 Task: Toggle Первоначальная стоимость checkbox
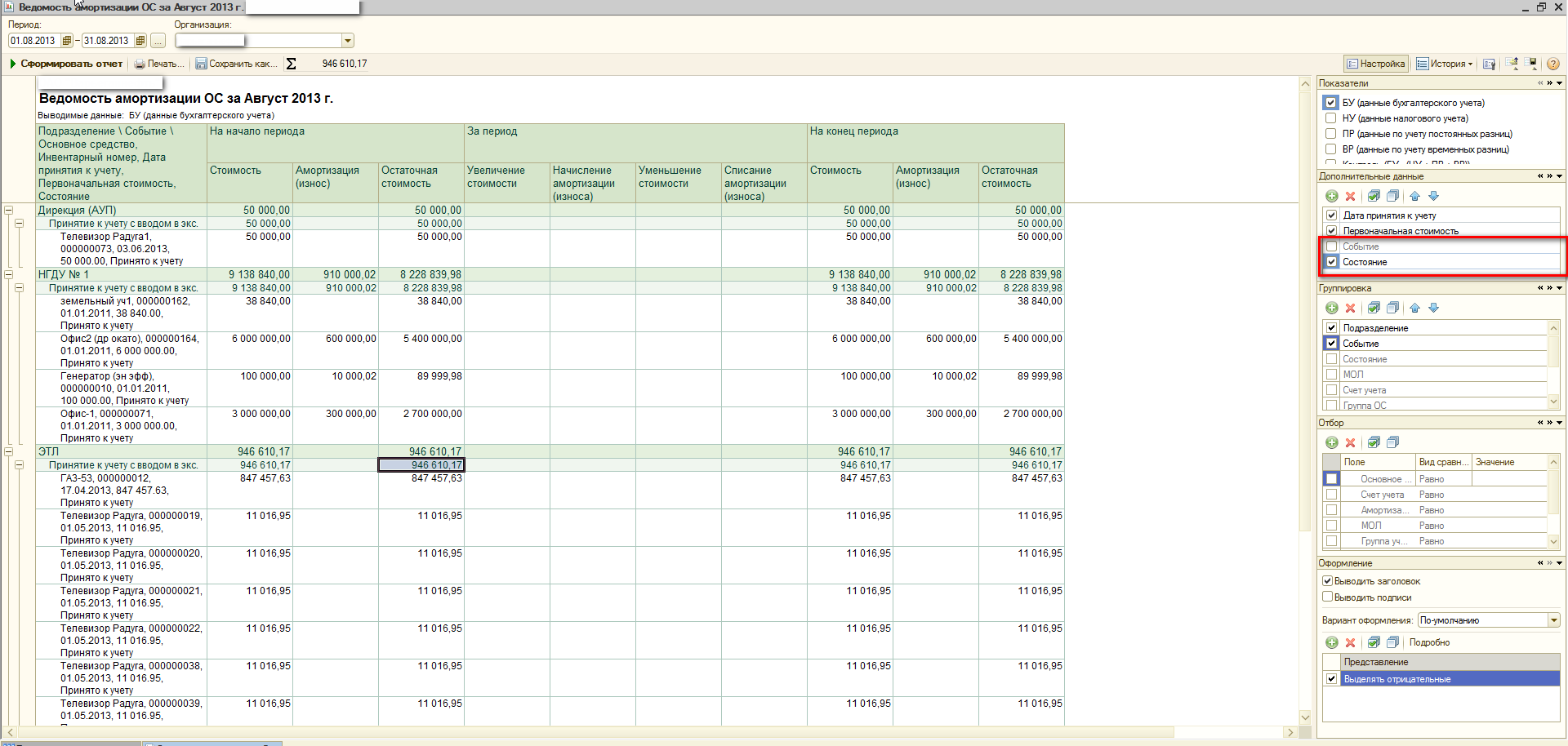coord(1331,231)
